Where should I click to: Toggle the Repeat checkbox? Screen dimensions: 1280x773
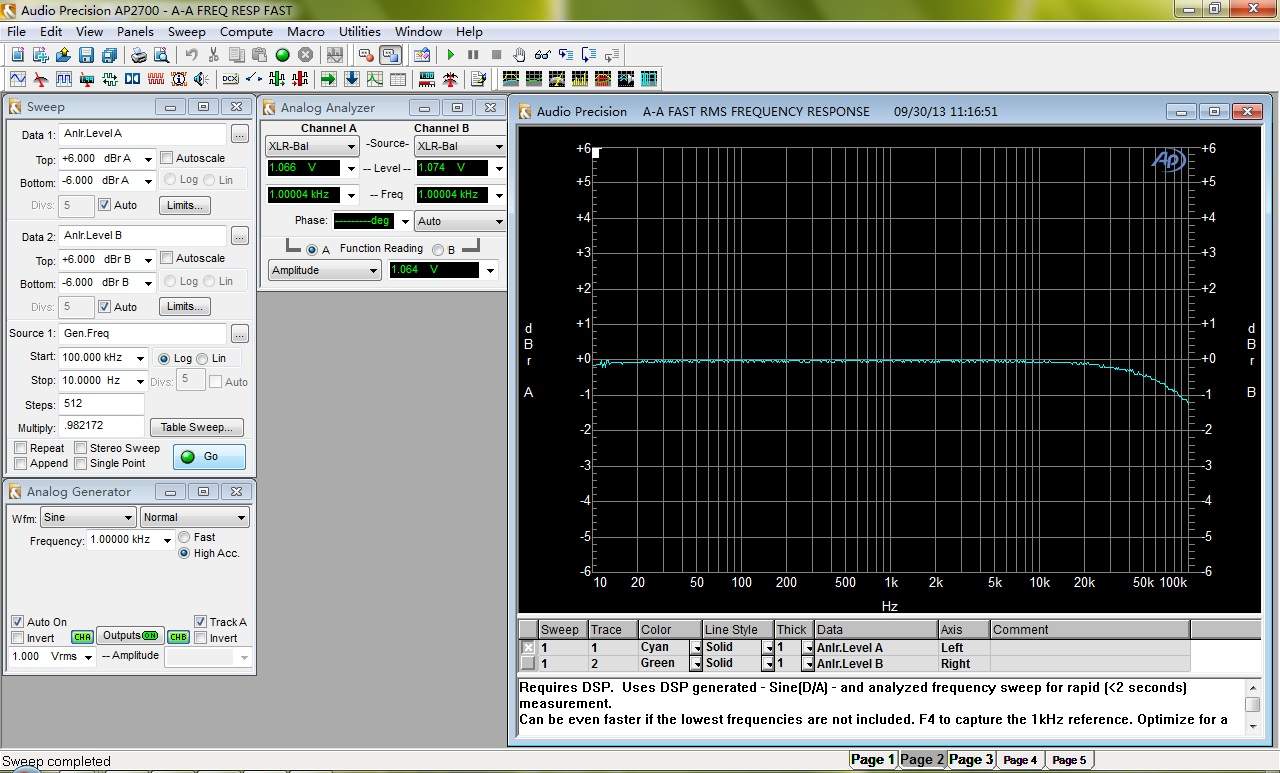coord(20,448)
